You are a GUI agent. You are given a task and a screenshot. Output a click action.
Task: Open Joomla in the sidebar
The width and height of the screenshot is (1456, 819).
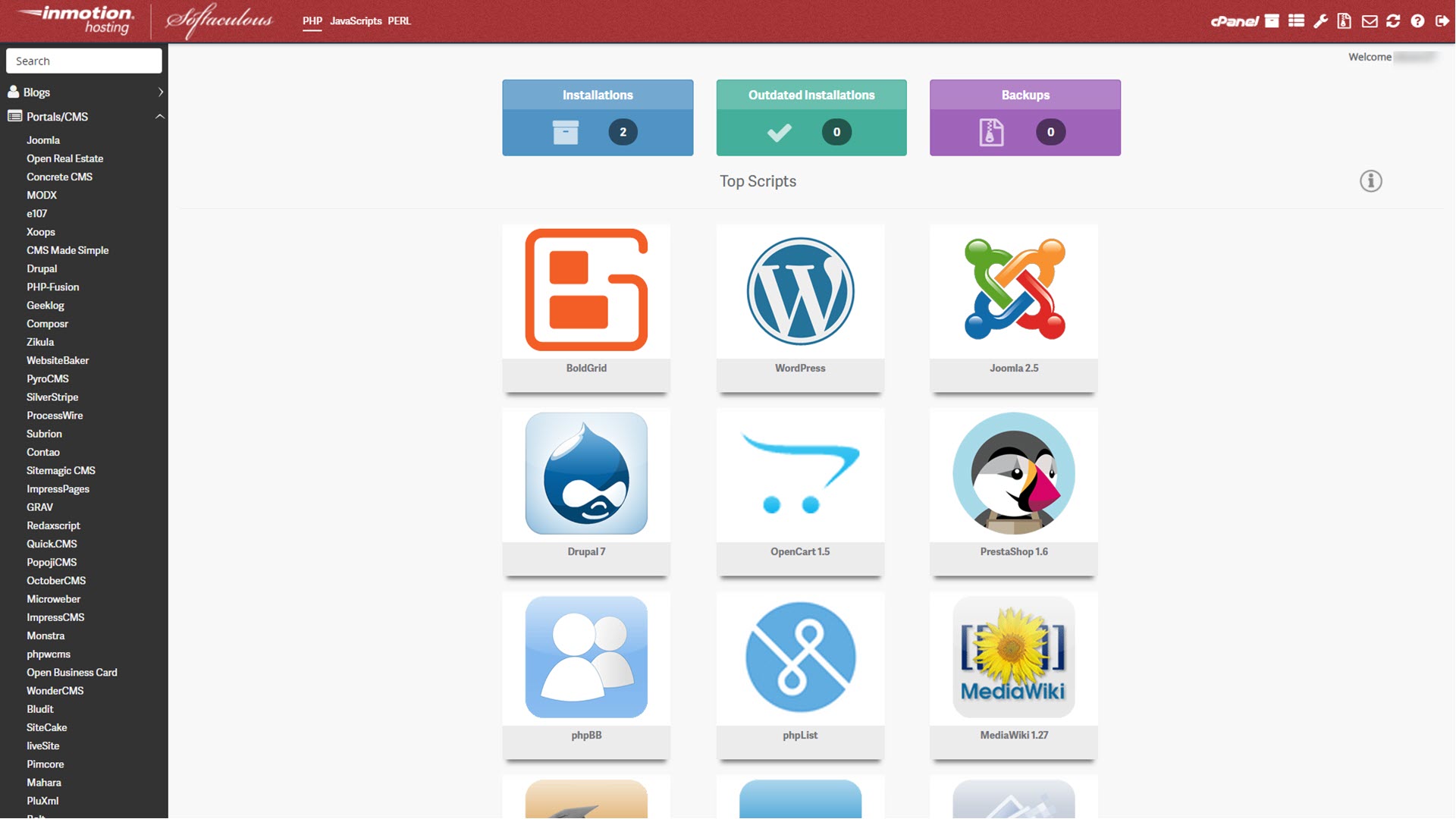43,140
